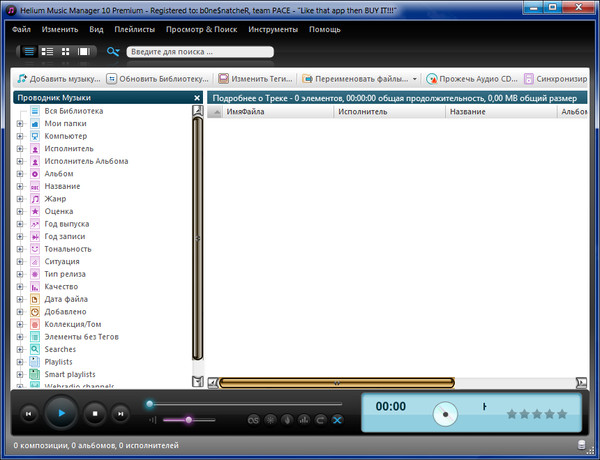Sort by the ИмяФайла column header

click(278, 112)
